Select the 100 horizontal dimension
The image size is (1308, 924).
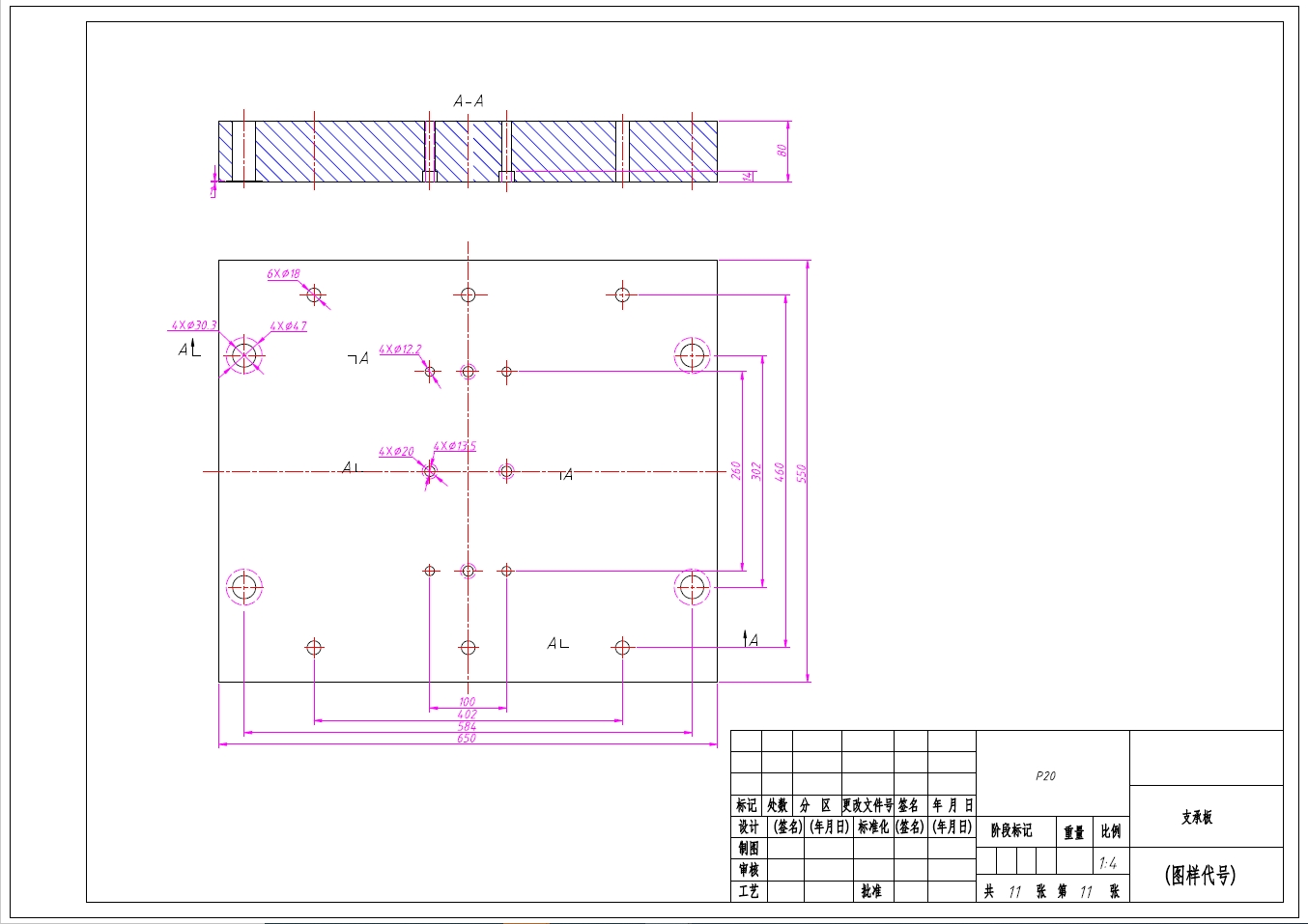point(468,702)
